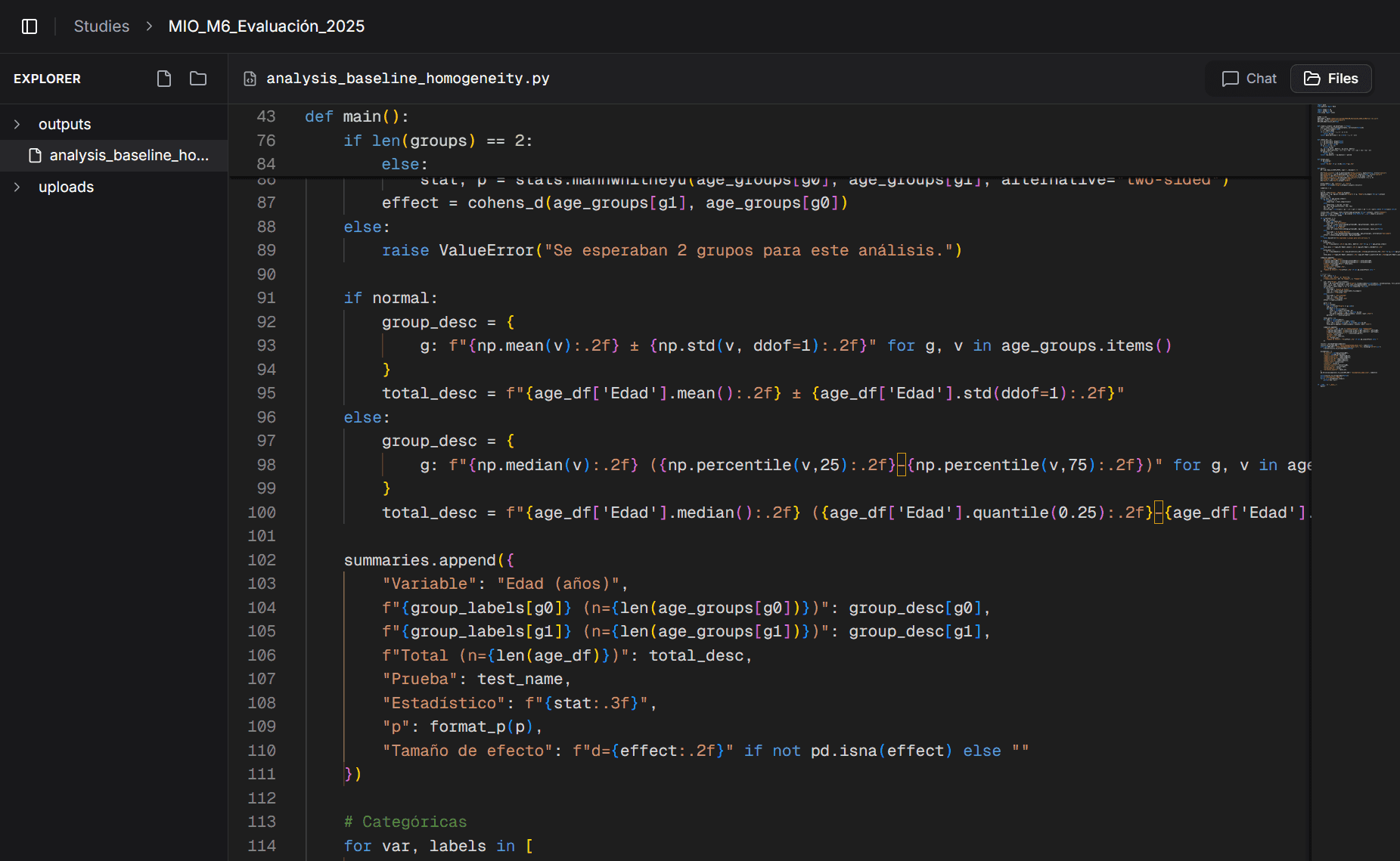1400x861 pixels.
Task: Click line number 89
Action: point(266,250)
